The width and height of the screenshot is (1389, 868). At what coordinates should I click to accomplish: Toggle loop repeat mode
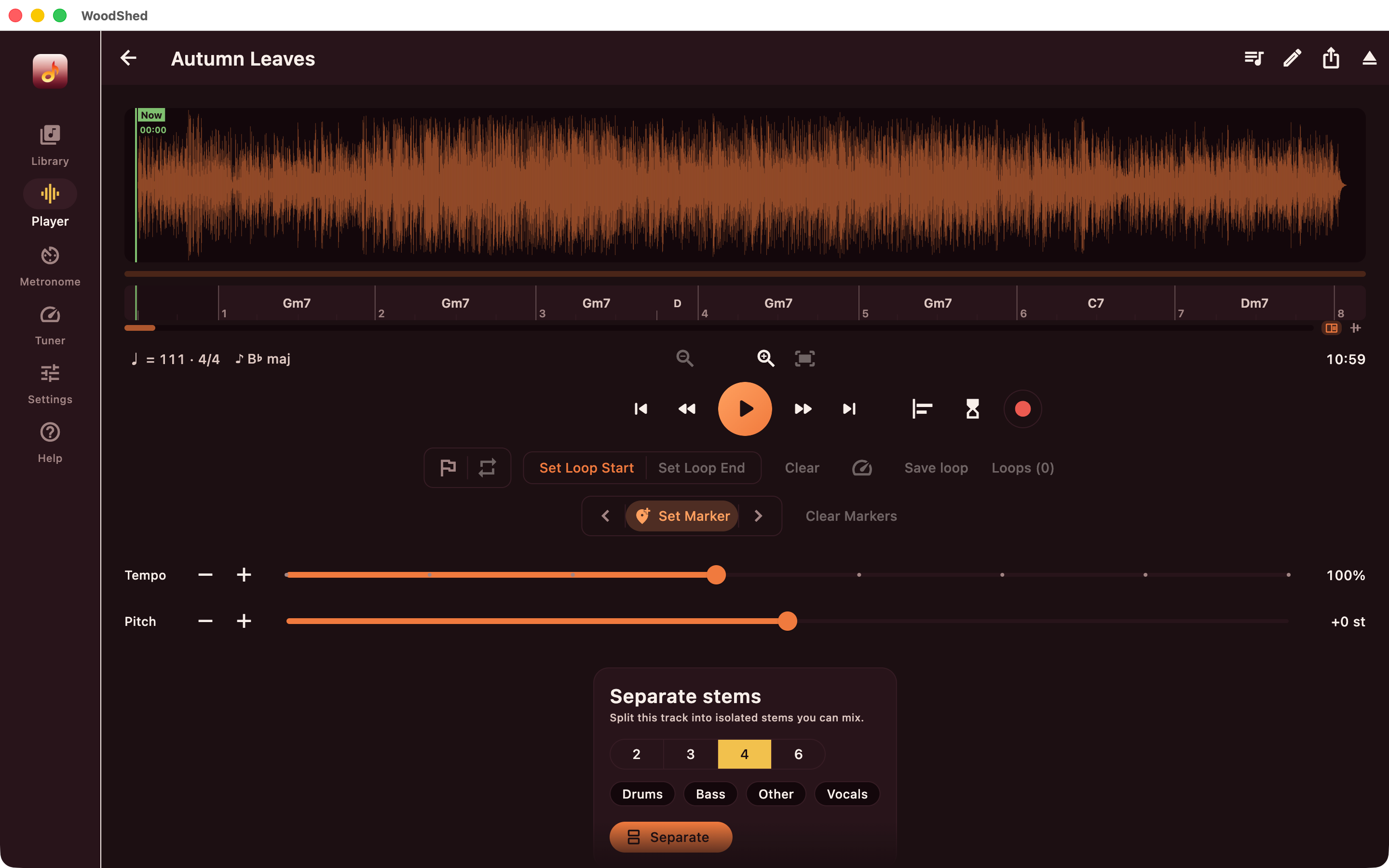[487, 468]
